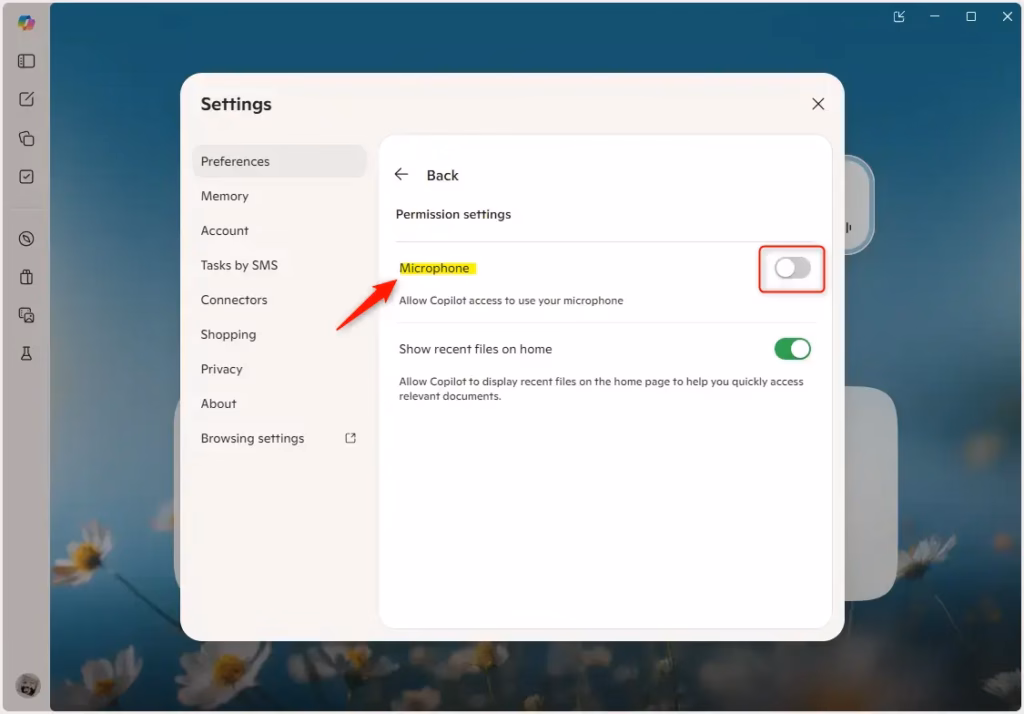Click the compact view icon in title bar
The height and width of the screenshot is (714, 1024).
899,16
